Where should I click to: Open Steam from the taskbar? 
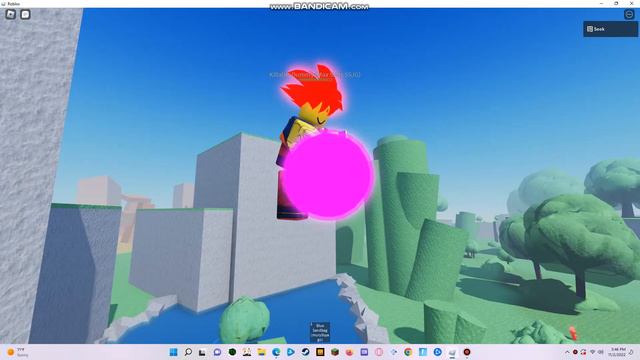click(x=305, y=352)
